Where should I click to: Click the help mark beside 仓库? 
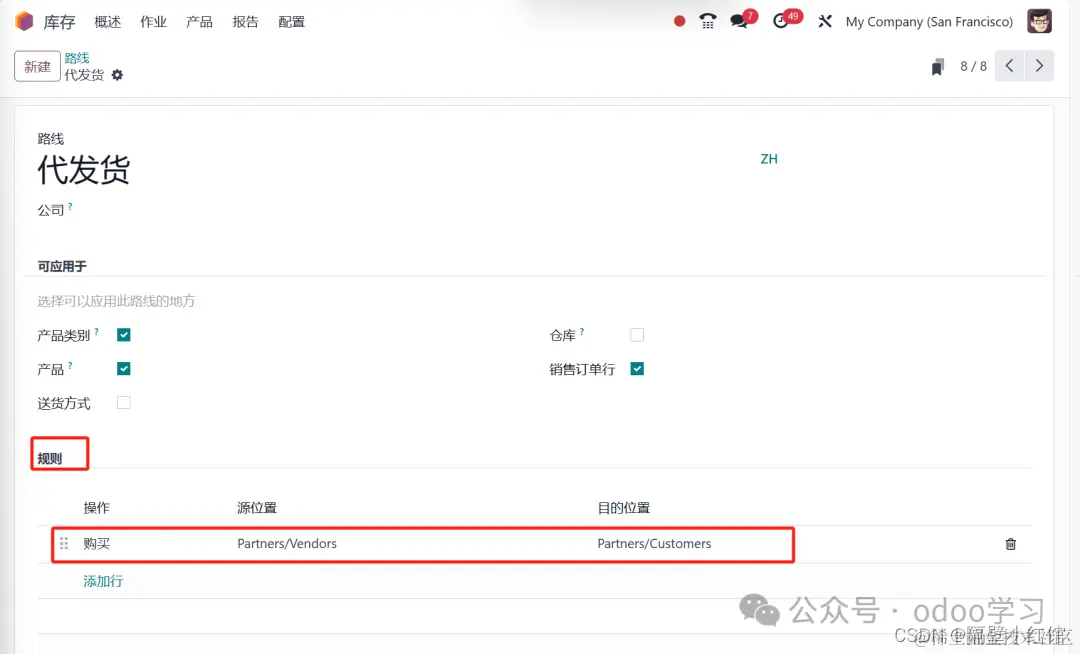(x=582, y=332)
